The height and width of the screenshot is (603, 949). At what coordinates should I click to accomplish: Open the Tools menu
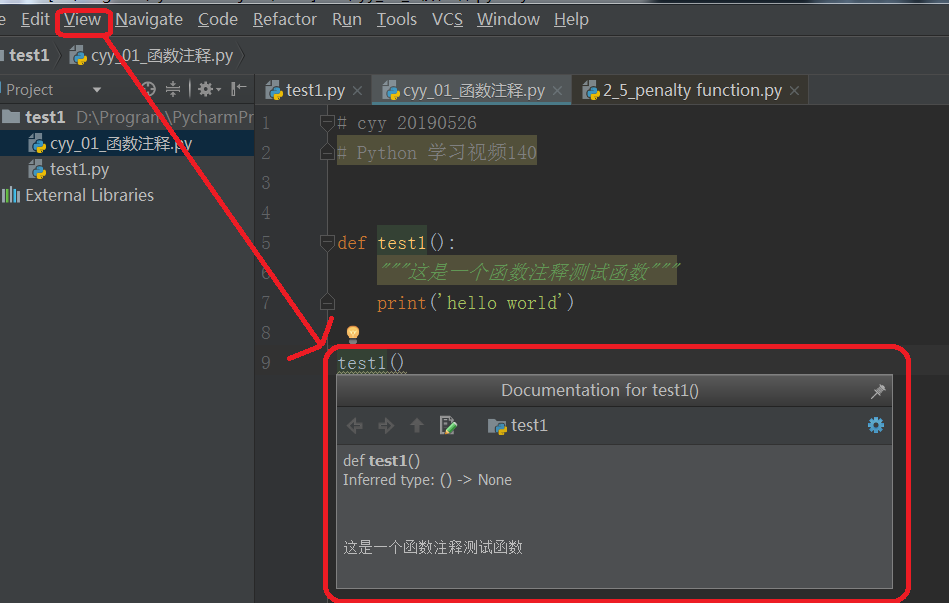click(x=396, y=19)
